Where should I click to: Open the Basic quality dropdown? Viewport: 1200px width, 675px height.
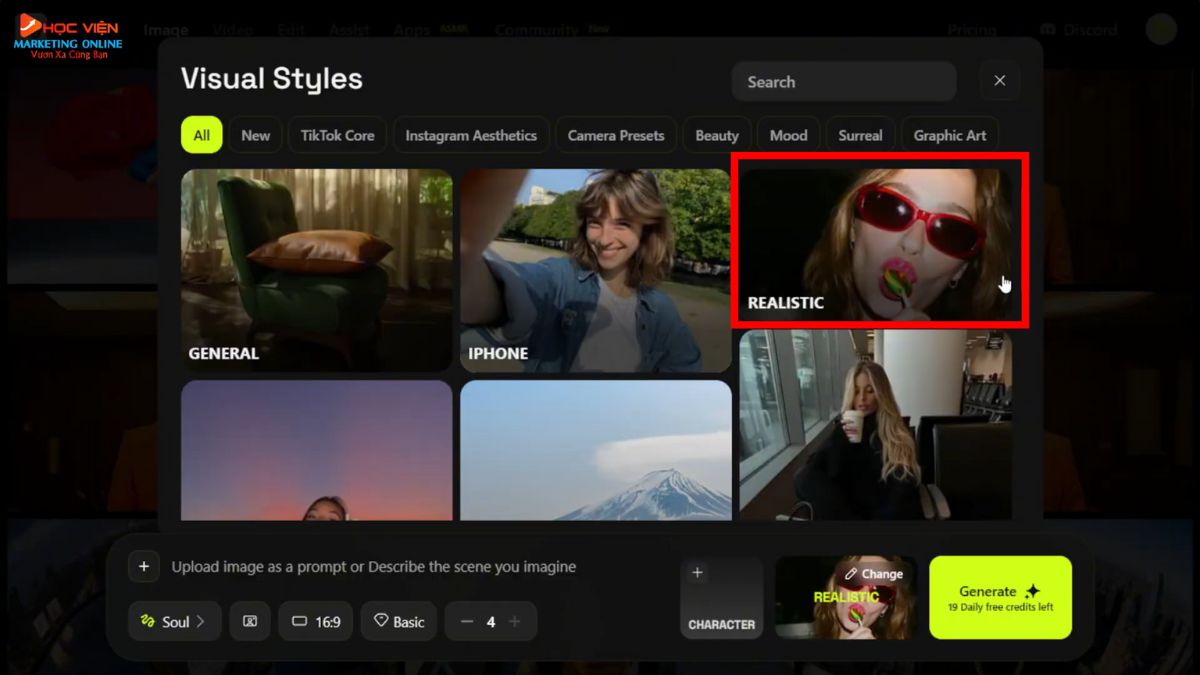(398, 621)
